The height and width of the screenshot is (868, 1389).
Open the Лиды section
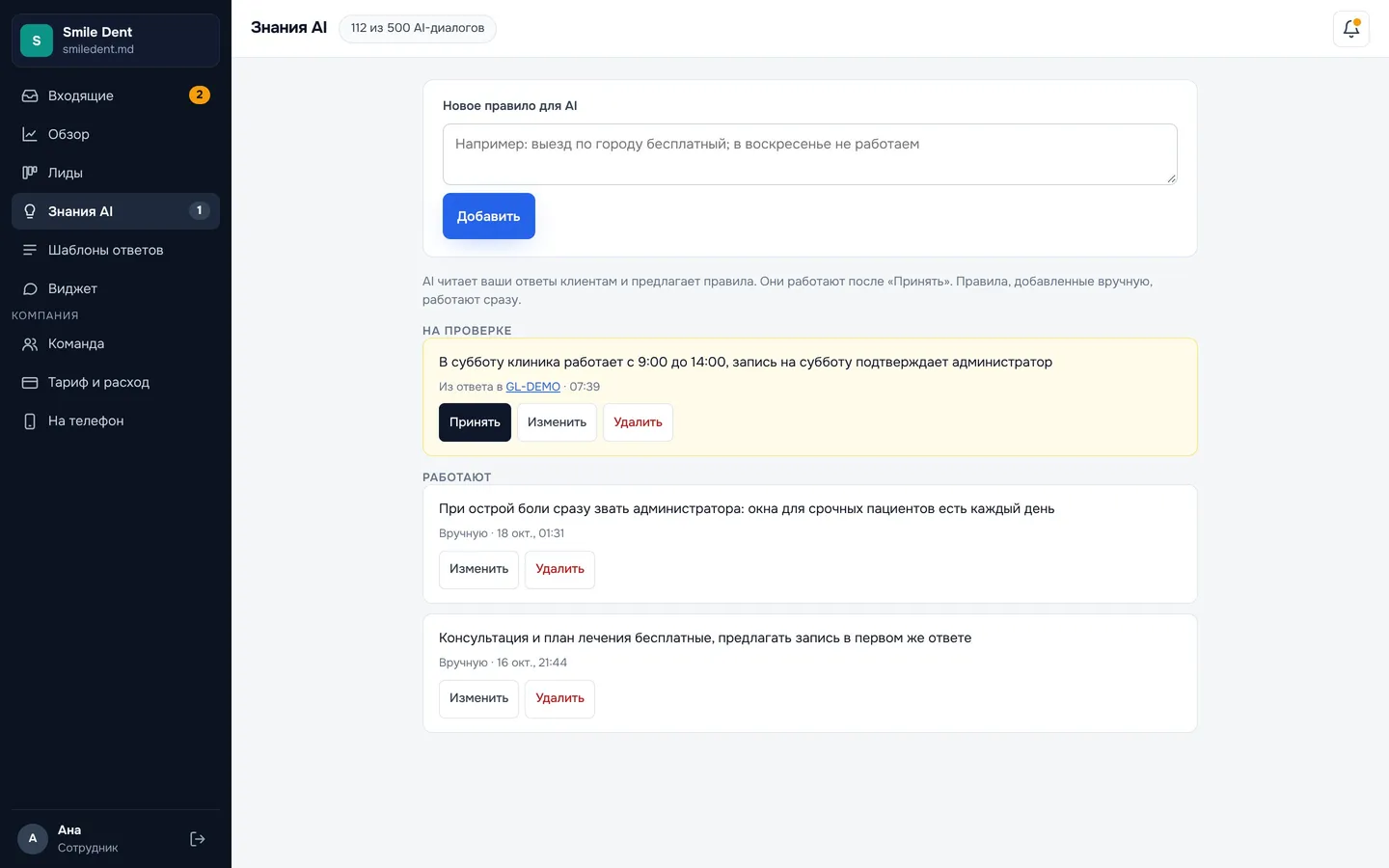[116, 173]
